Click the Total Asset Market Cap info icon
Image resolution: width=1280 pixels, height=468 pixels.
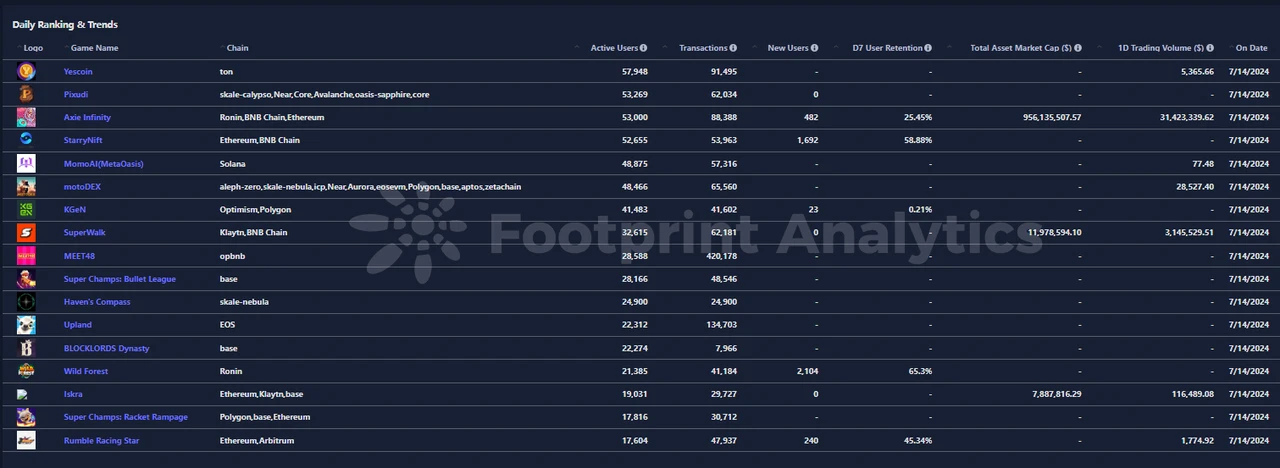[x=1077, y=48]
